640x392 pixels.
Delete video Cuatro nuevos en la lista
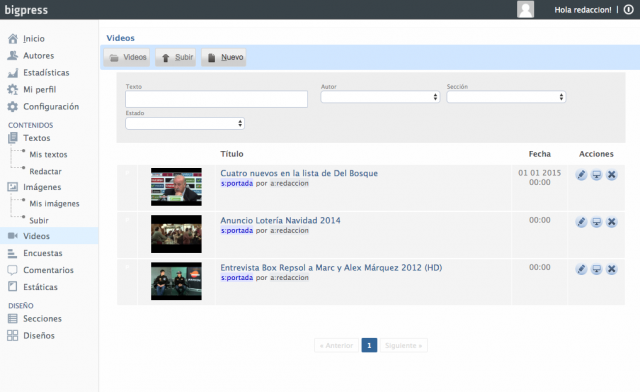point(611,175)
